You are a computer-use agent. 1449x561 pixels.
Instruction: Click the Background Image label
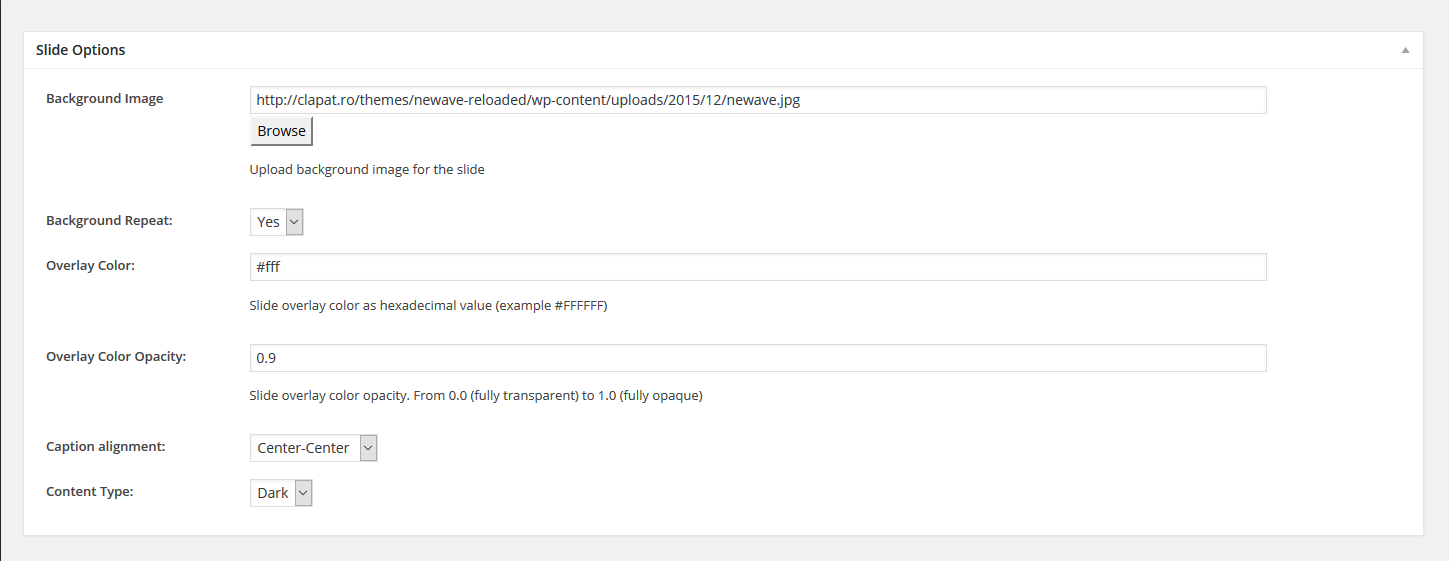(x=105, y=99)
